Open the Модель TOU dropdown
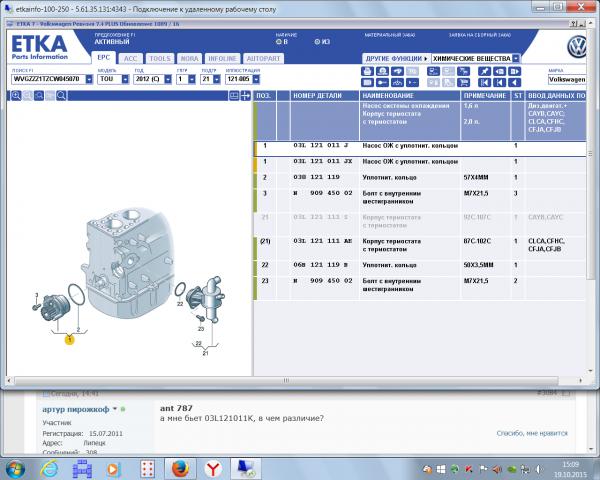This screenshot has height=480, width=600. (125, 79)
